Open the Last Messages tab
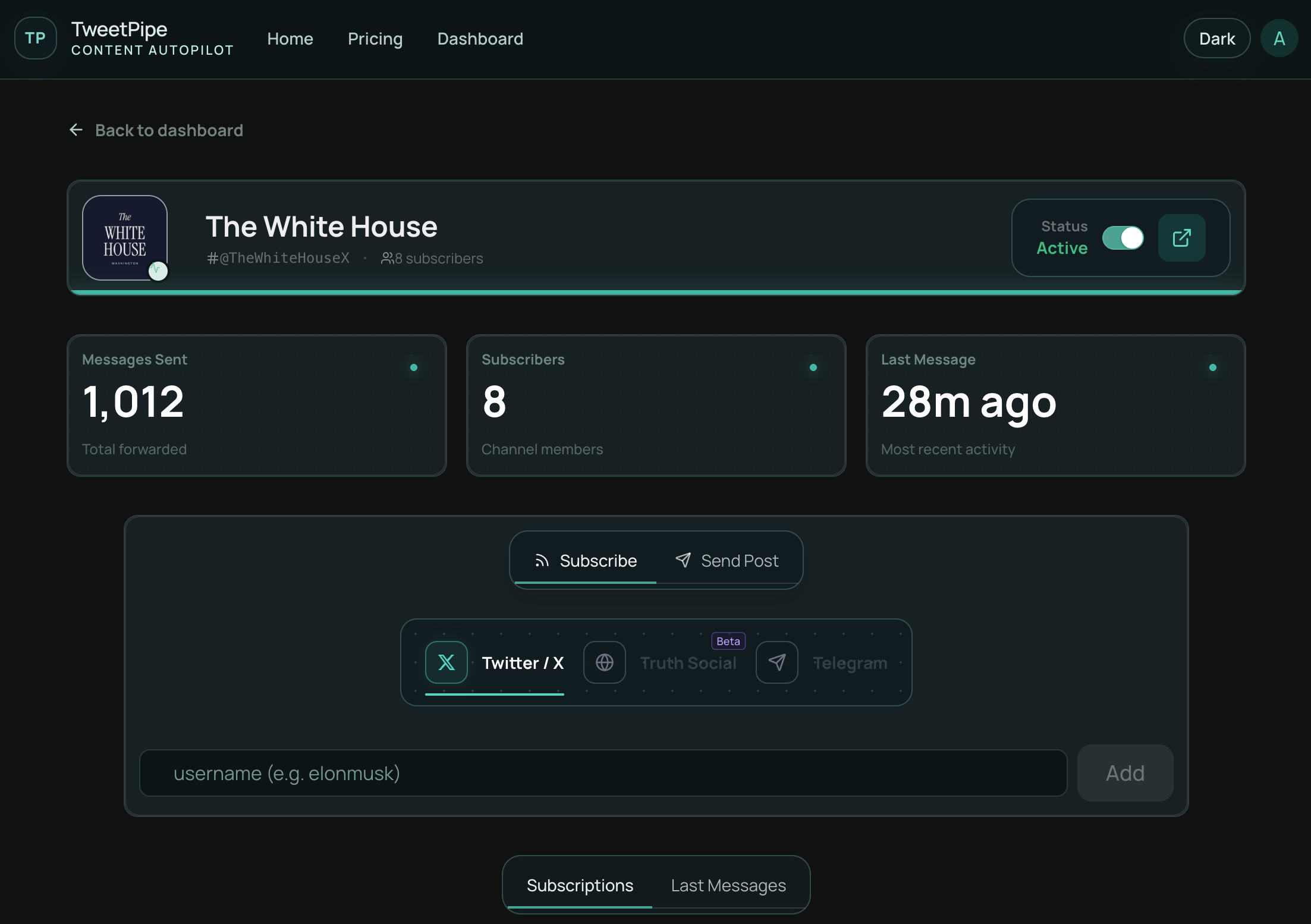This screenshot has height=924, width=1311. pyautogui.click(x=728, y=885)
